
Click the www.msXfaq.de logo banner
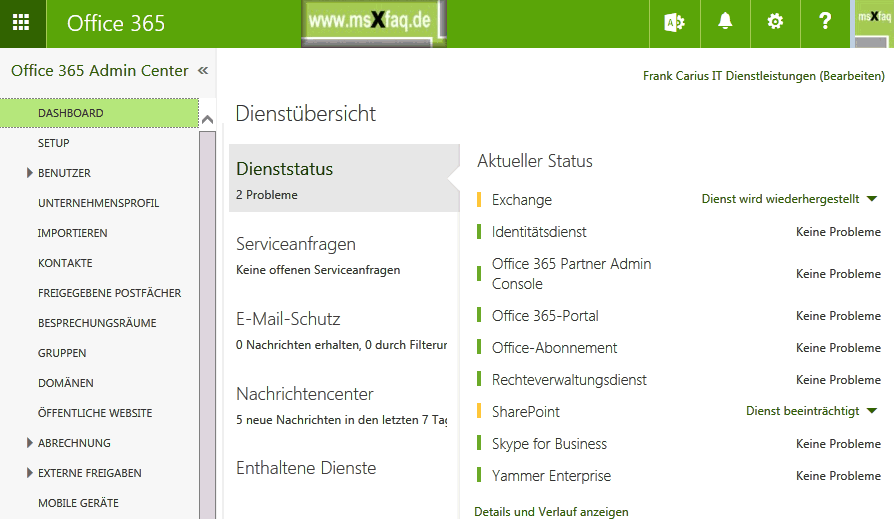point(373,23)
